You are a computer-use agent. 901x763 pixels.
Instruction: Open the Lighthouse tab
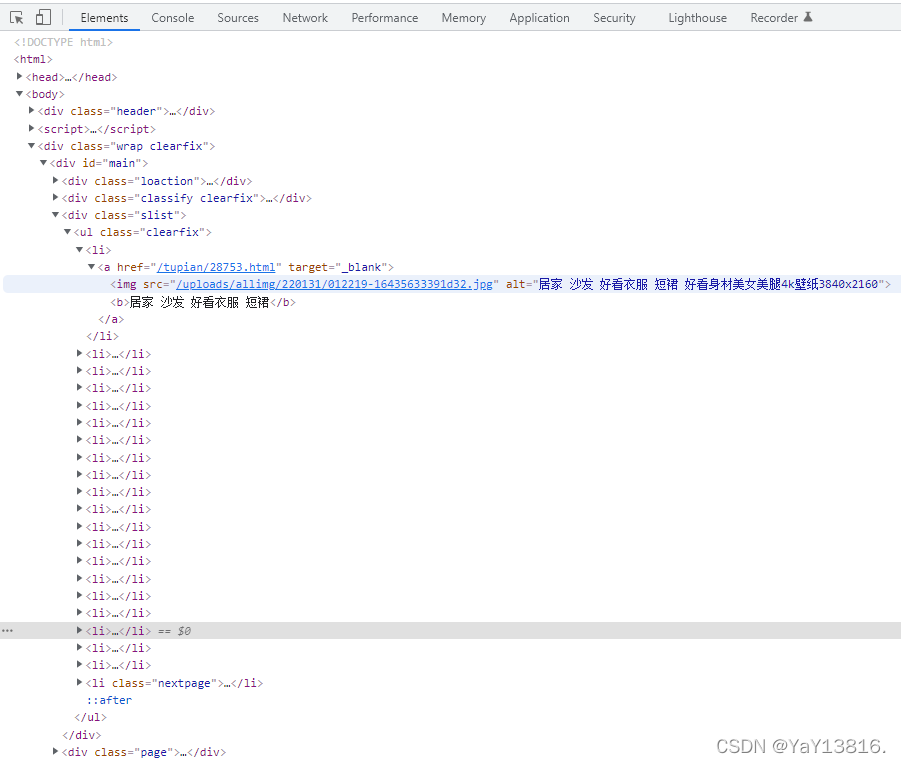pos(697,18)
